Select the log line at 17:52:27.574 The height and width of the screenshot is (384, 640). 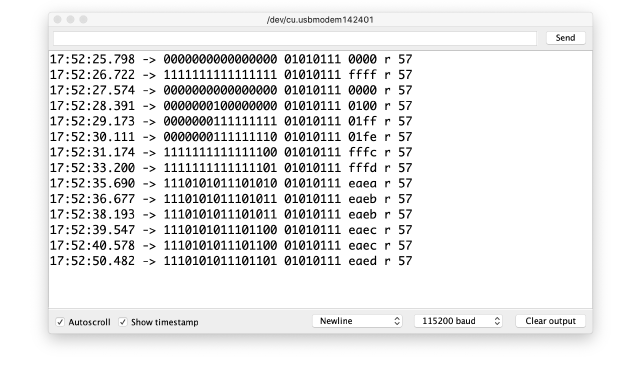point(231,91)
